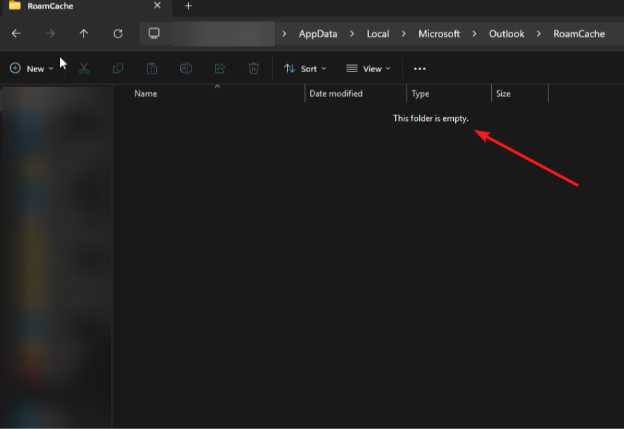
Task: Click the Rename icon in toolbar
Action: coord(186,69)
